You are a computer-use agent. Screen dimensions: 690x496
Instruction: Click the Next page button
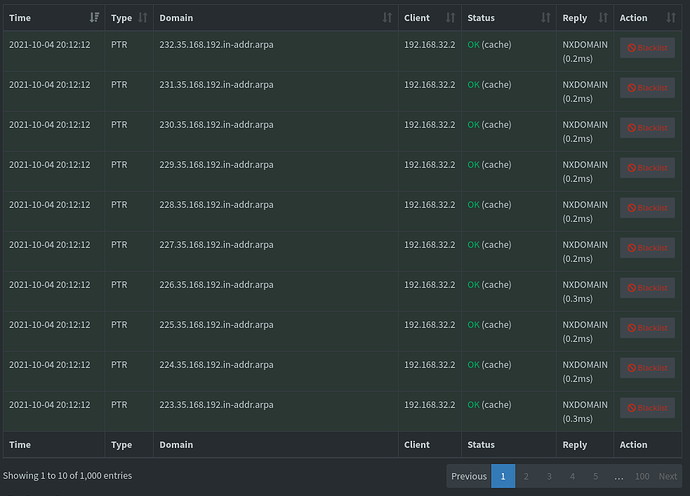668,476
